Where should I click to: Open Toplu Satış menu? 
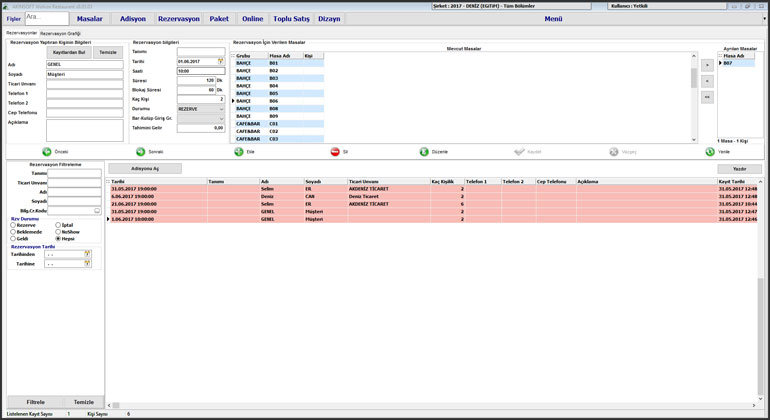(291, 19)
